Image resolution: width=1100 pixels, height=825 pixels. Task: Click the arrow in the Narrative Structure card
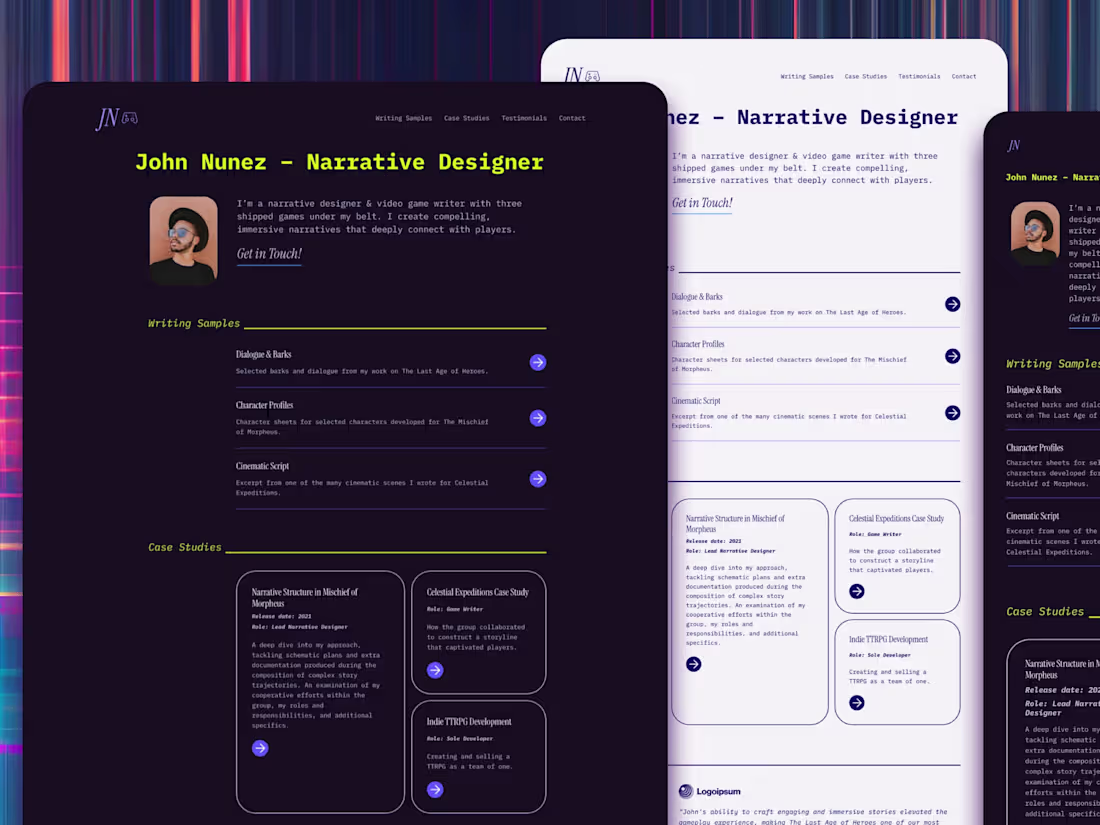(x=260, y=747)
